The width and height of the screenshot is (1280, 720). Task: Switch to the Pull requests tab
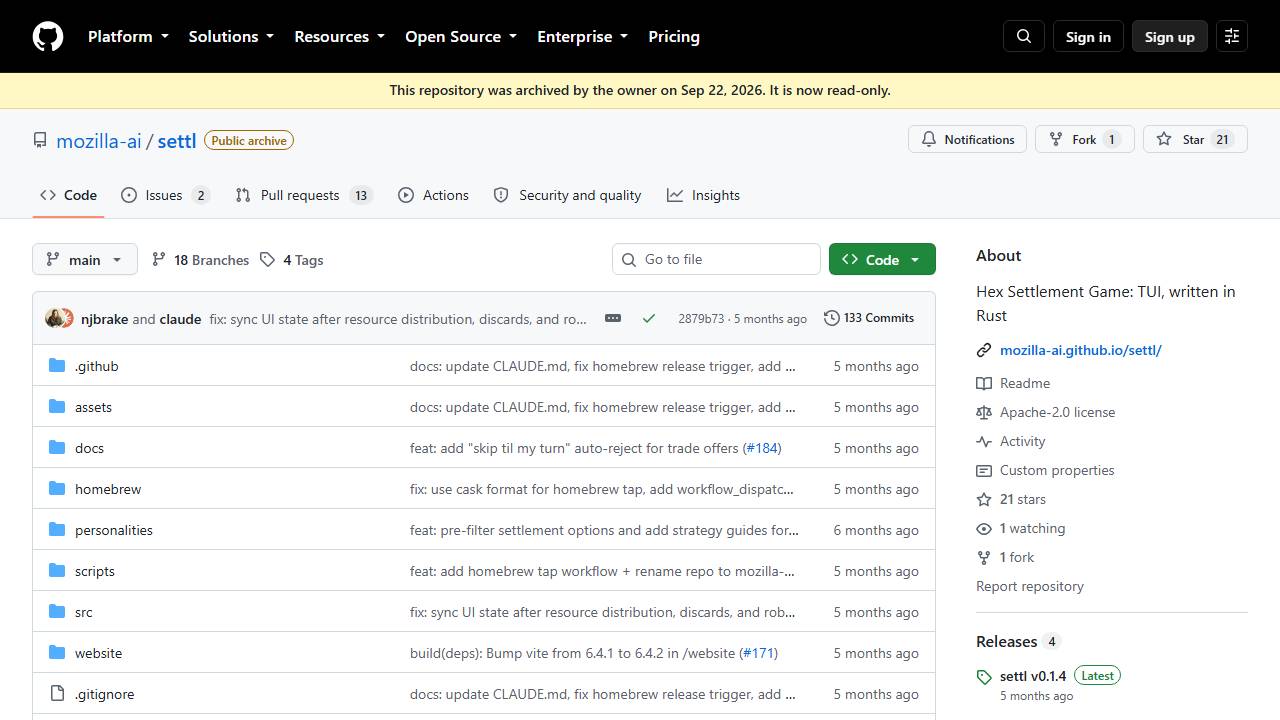(304, 195)
